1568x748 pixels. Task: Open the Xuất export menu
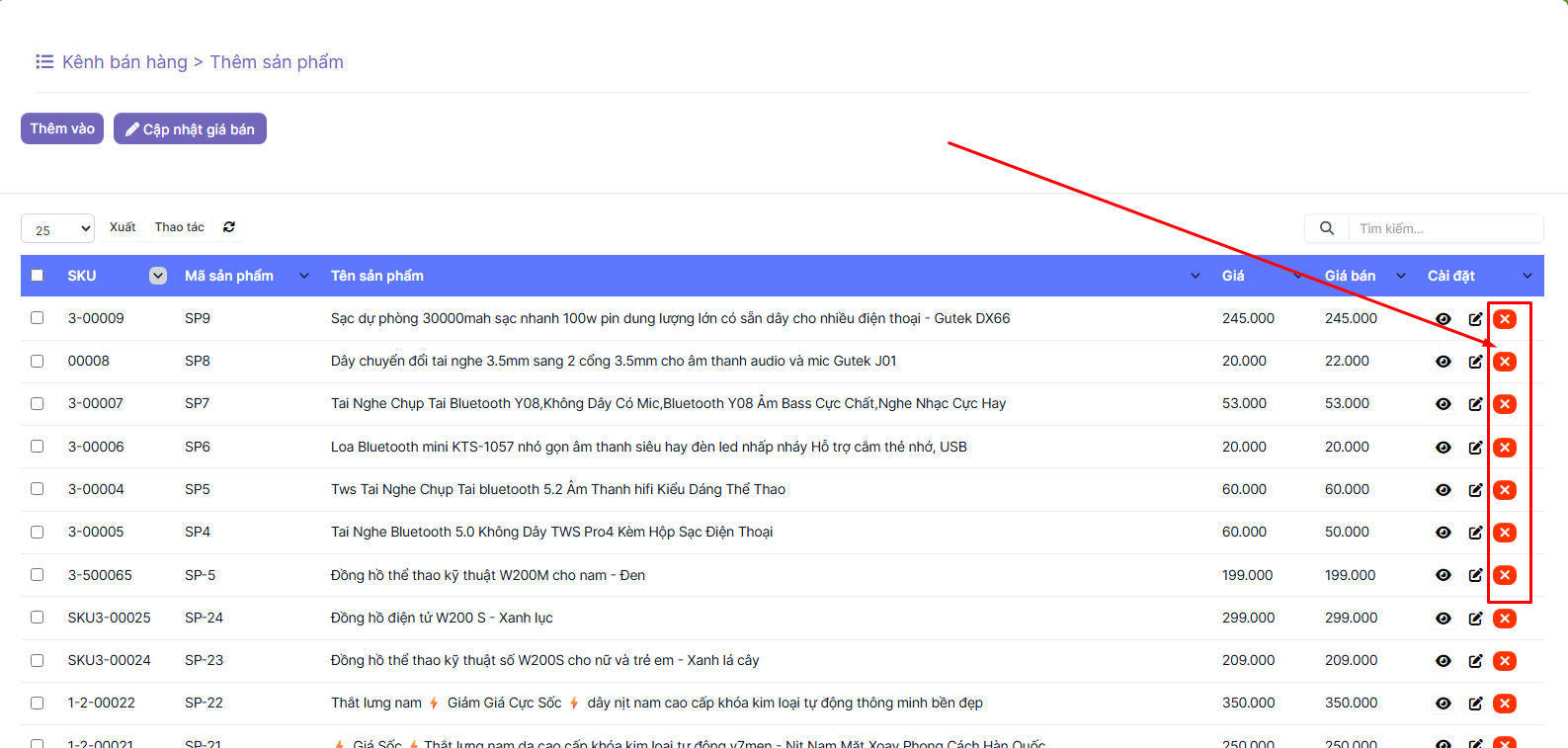pos(123,227)
